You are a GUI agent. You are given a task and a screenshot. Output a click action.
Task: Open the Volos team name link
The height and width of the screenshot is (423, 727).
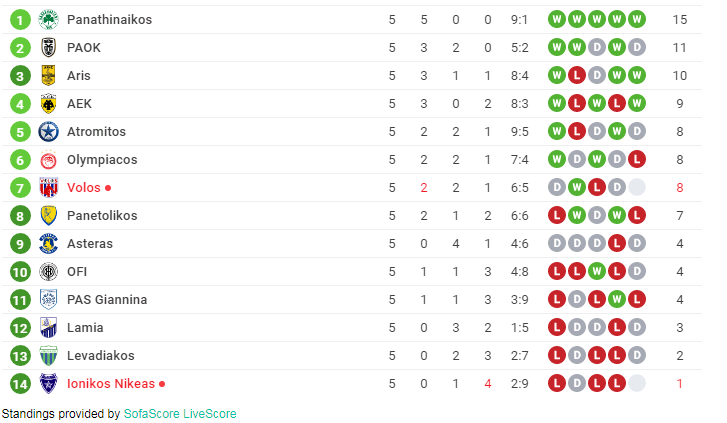[x=84, y=187]
